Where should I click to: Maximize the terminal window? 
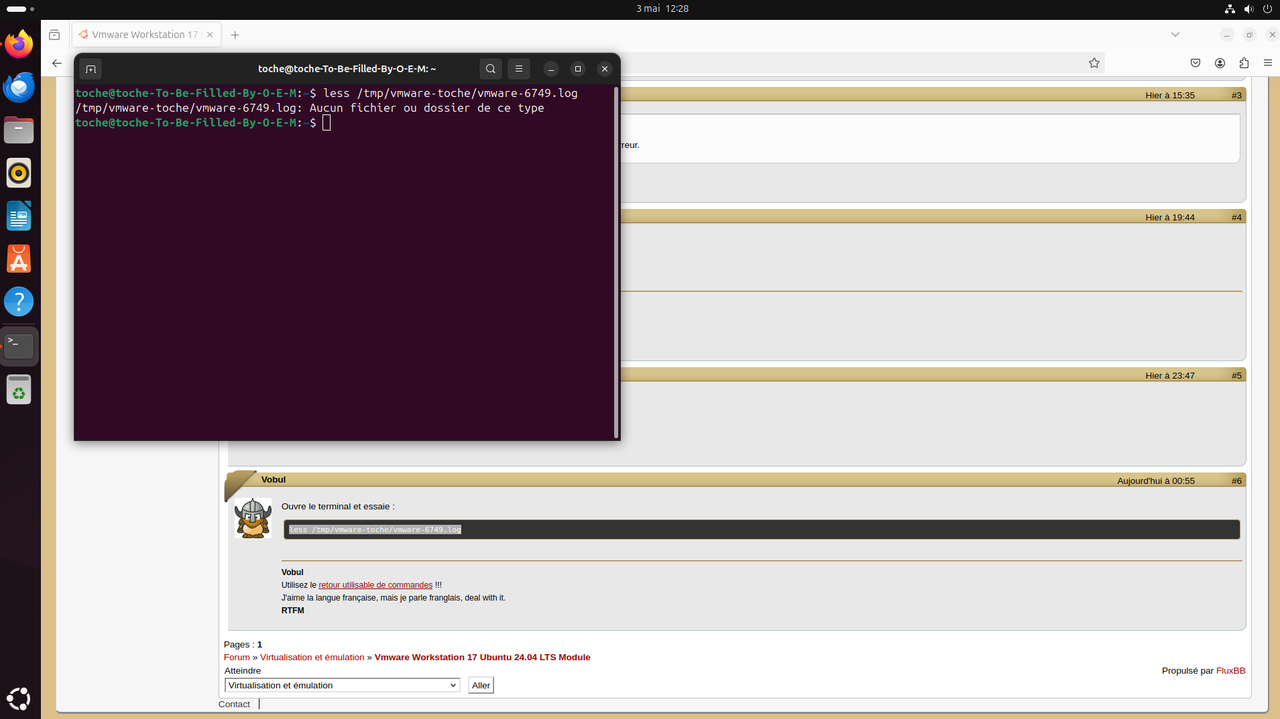coord(577,69)
